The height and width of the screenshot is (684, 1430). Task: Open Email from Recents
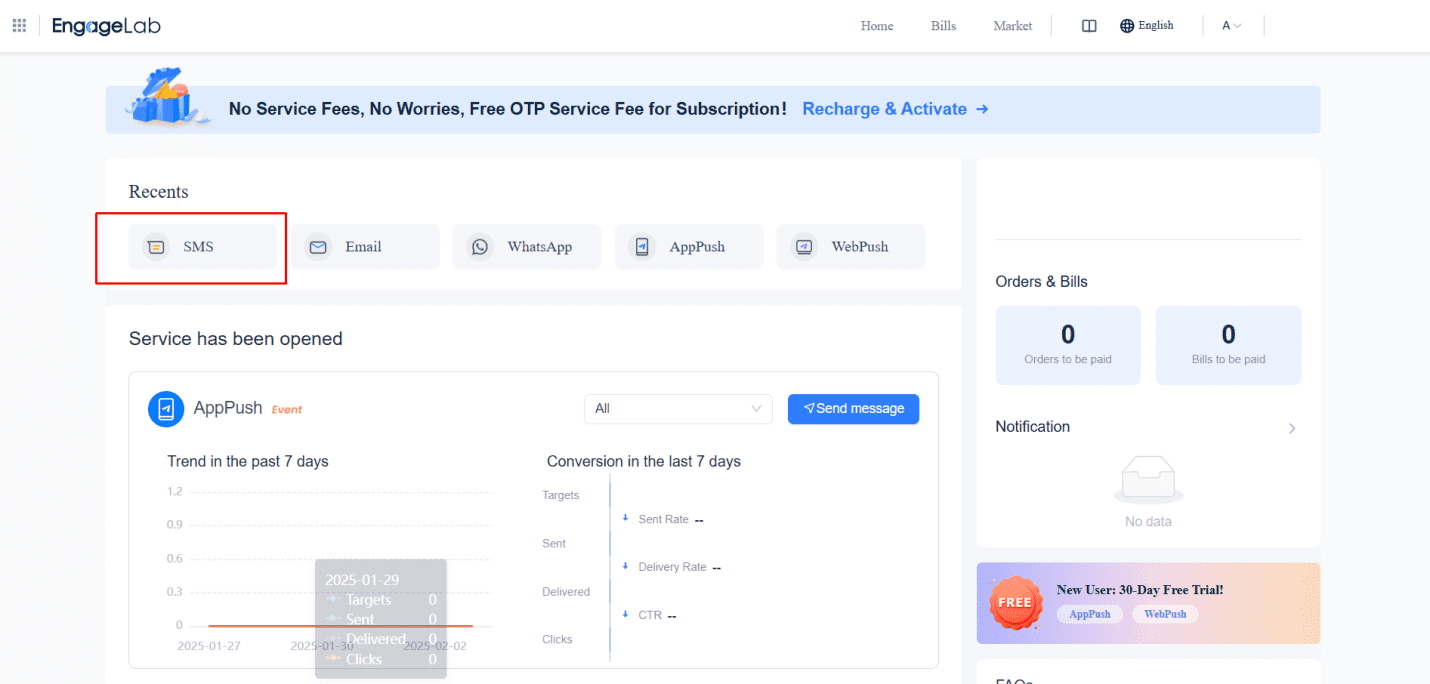[365, 247]
